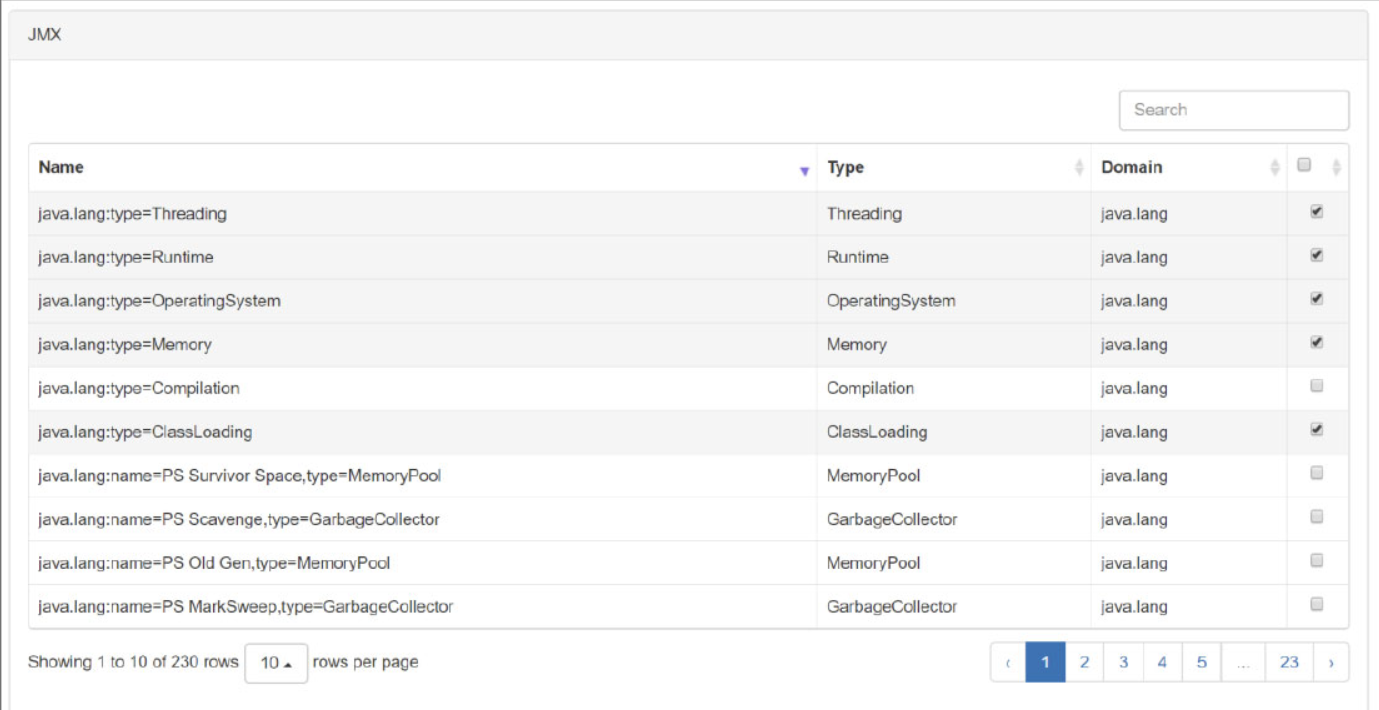Check the PS Old Gen MemoryPool checkbox

1316,561
